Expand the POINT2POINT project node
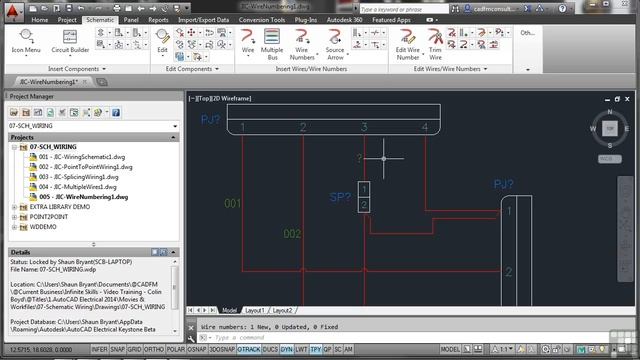Image resolution: width=640 pixels, height=360 pixels. coord(14,217)
